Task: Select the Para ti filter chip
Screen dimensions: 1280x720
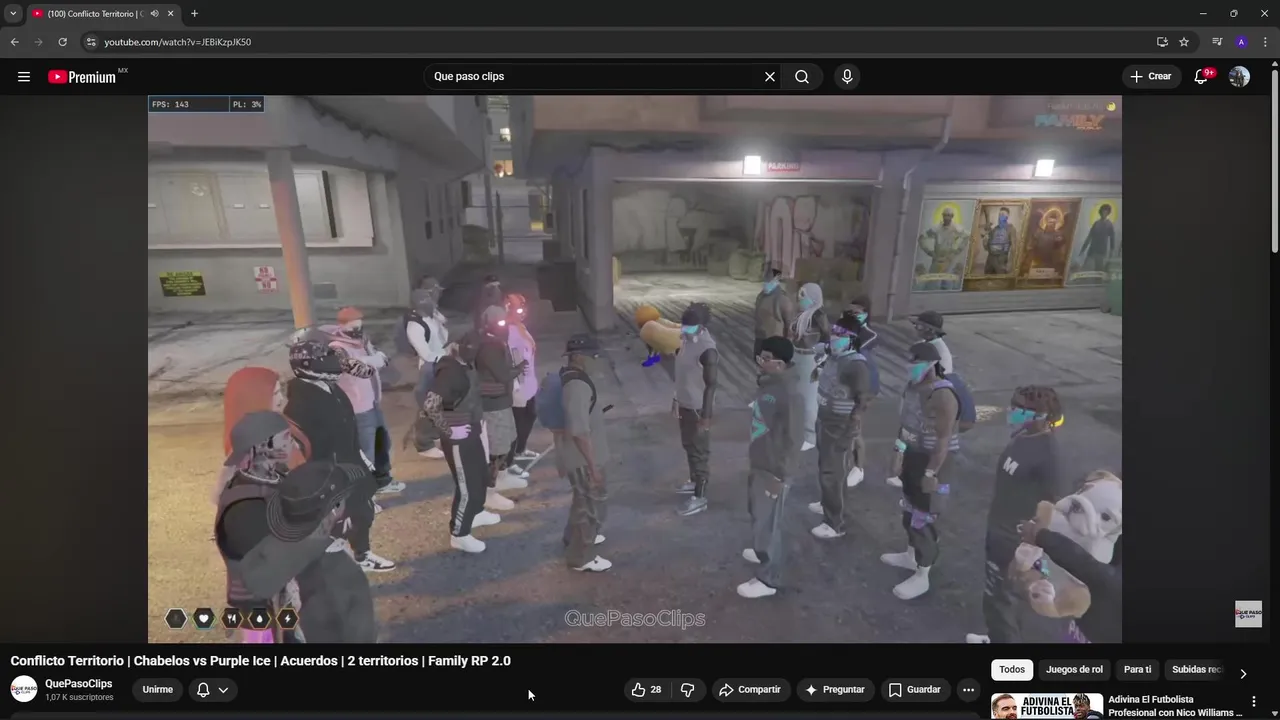Action: (x=1137, y=670)
